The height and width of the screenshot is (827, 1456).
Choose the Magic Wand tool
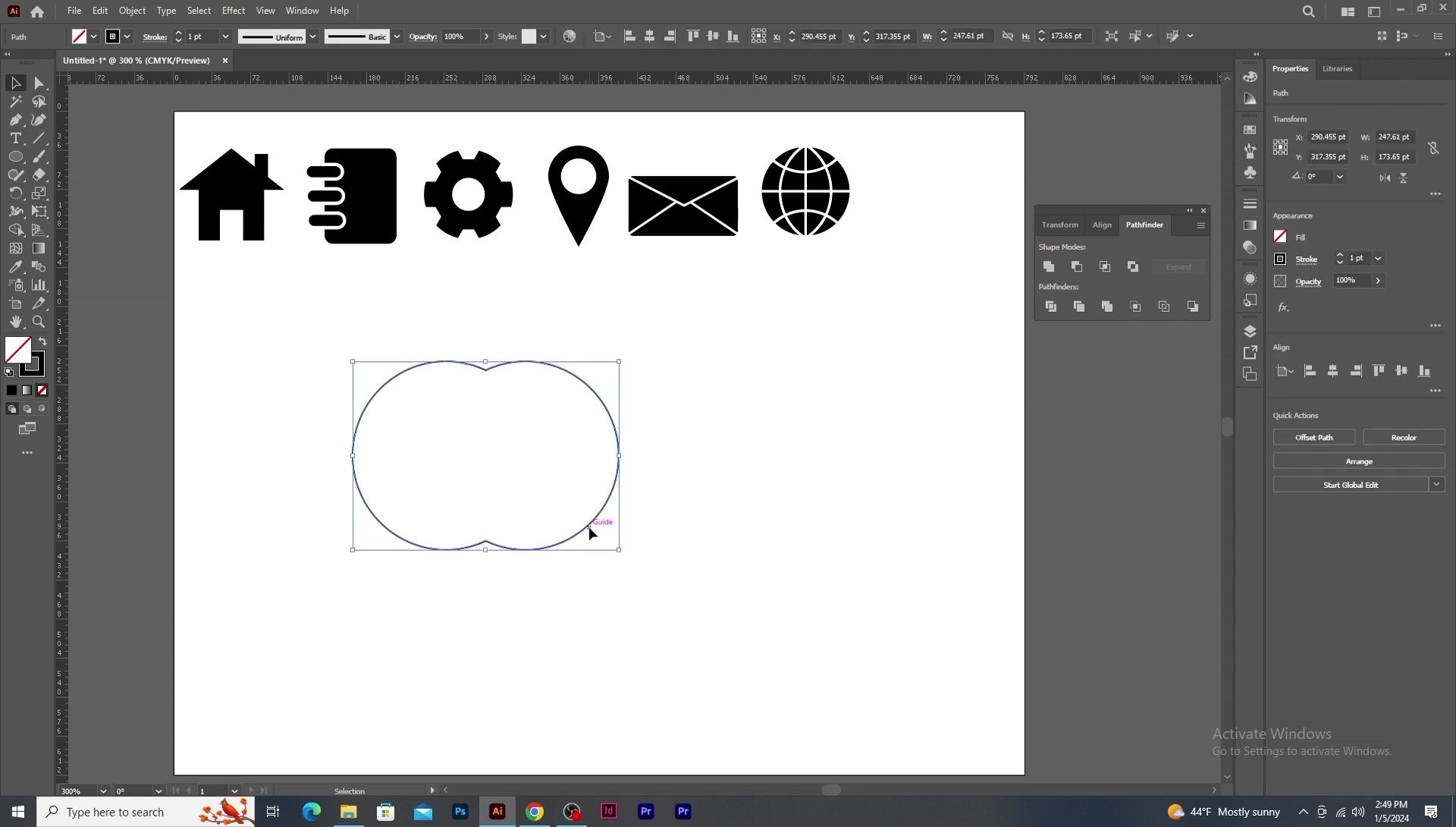(16, 102)
